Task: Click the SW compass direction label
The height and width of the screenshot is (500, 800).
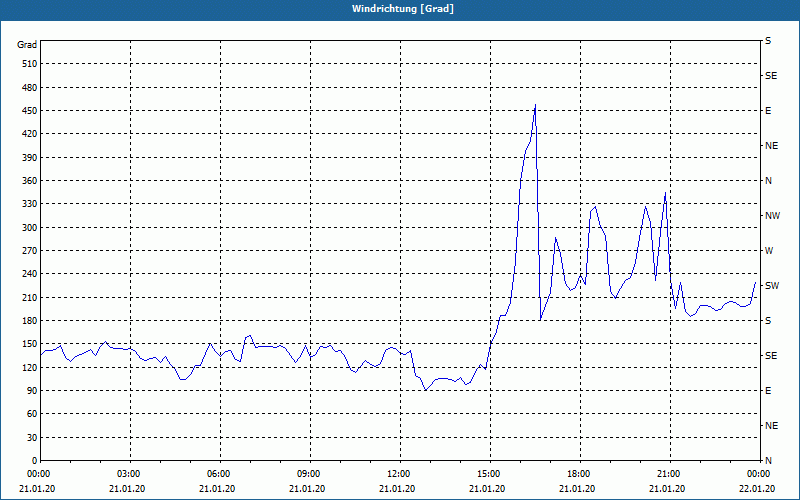Action: coord(772,286)
